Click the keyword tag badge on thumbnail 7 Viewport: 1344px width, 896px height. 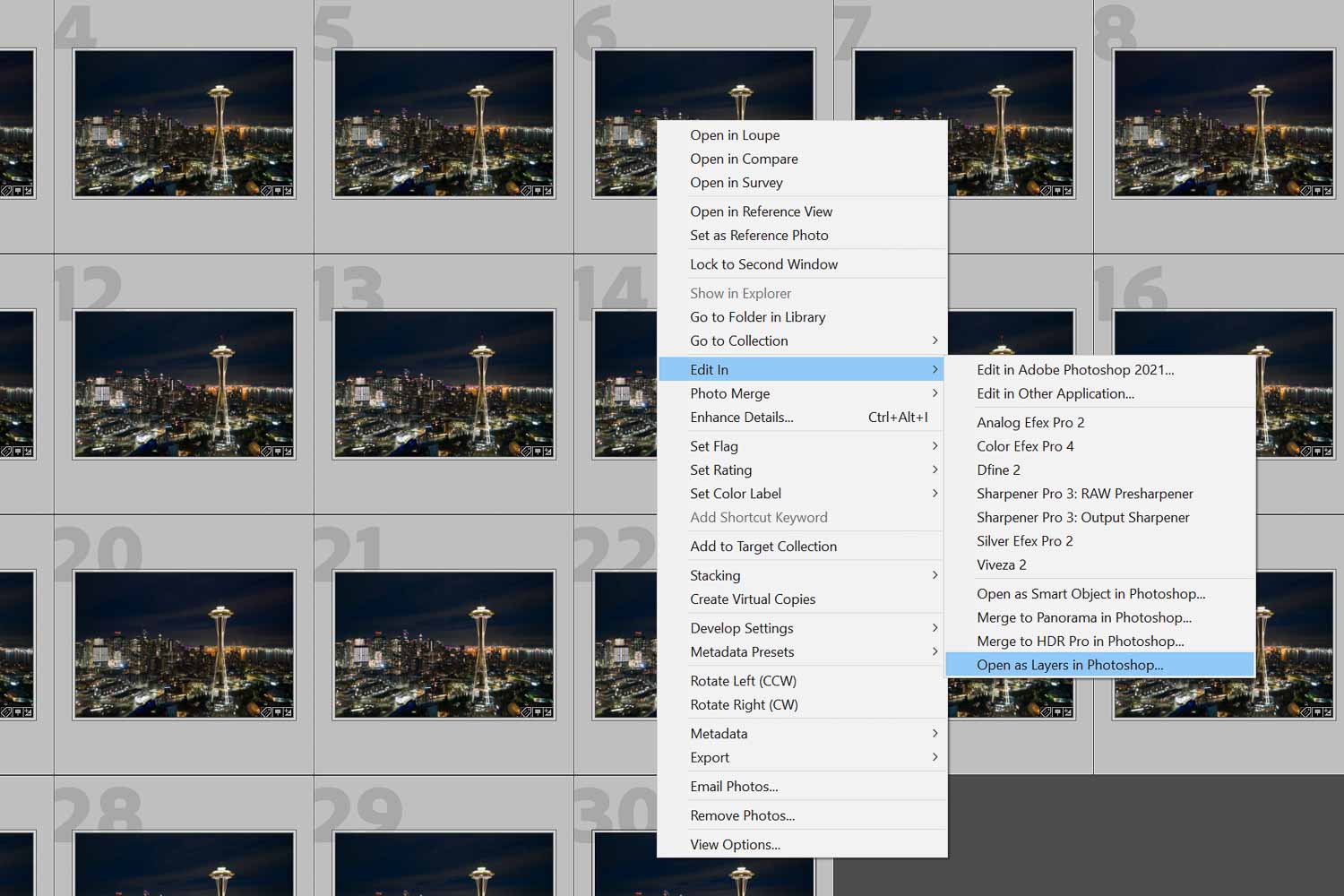[1046, 191]
